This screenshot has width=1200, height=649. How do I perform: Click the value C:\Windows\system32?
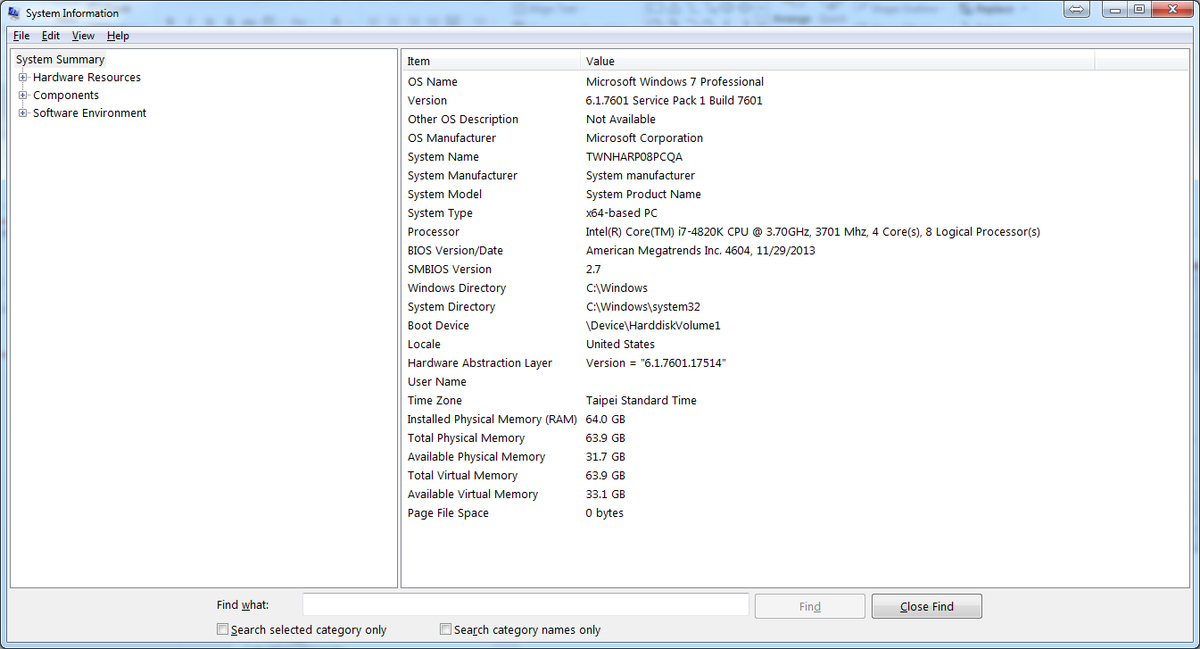[642, 307]
